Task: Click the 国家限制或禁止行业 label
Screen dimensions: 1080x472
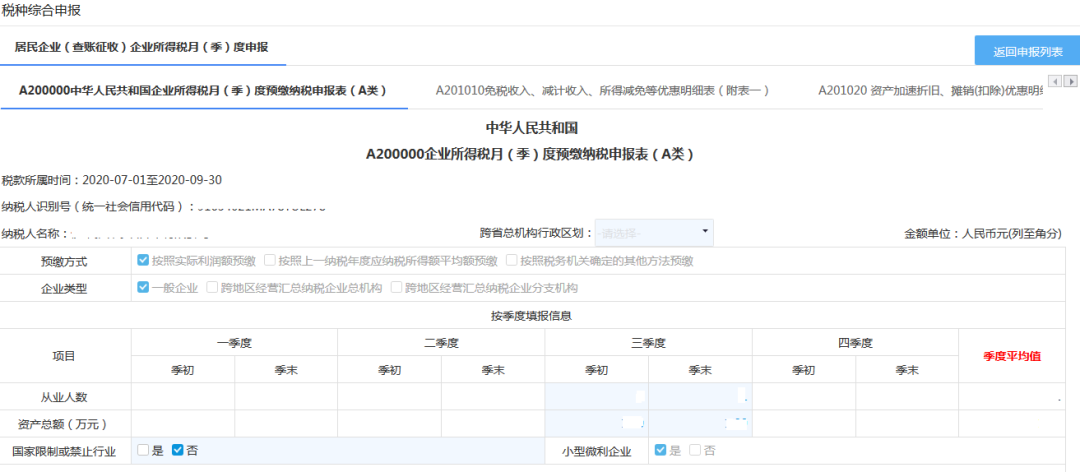Action: click(64, 451)
